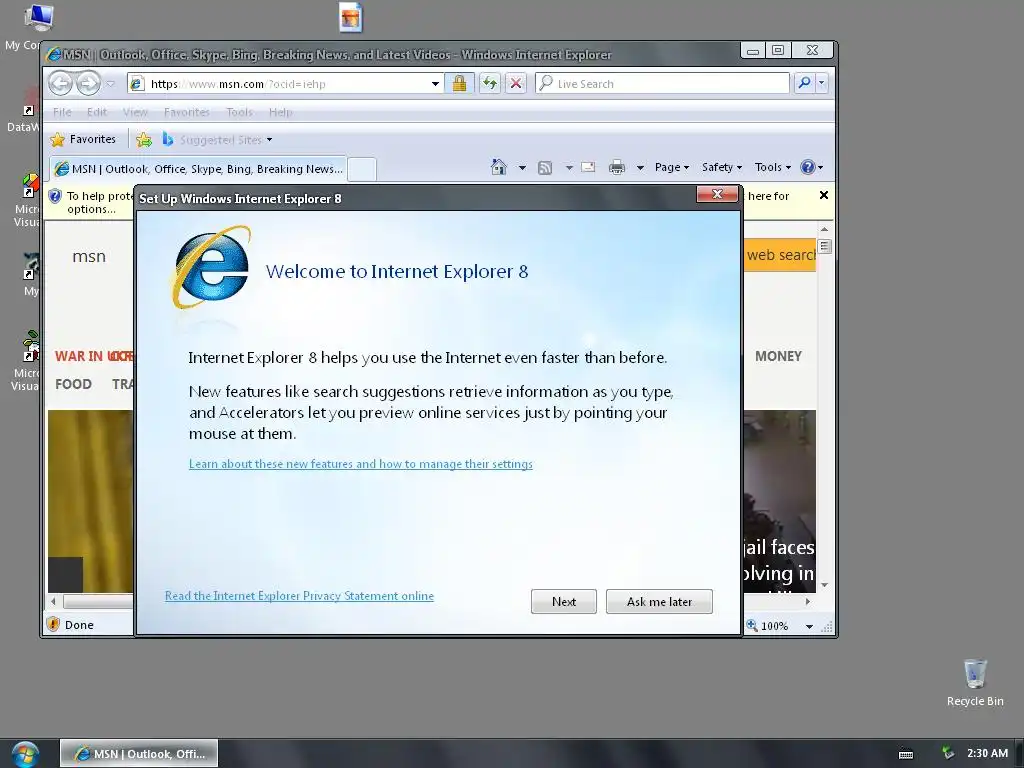Image resolution: width=1024 pixels, height=768 pixels.
Task: Click the Back navigation arrow in Internet Explorer
Action: pyautogui.click(x=61, y=83)
